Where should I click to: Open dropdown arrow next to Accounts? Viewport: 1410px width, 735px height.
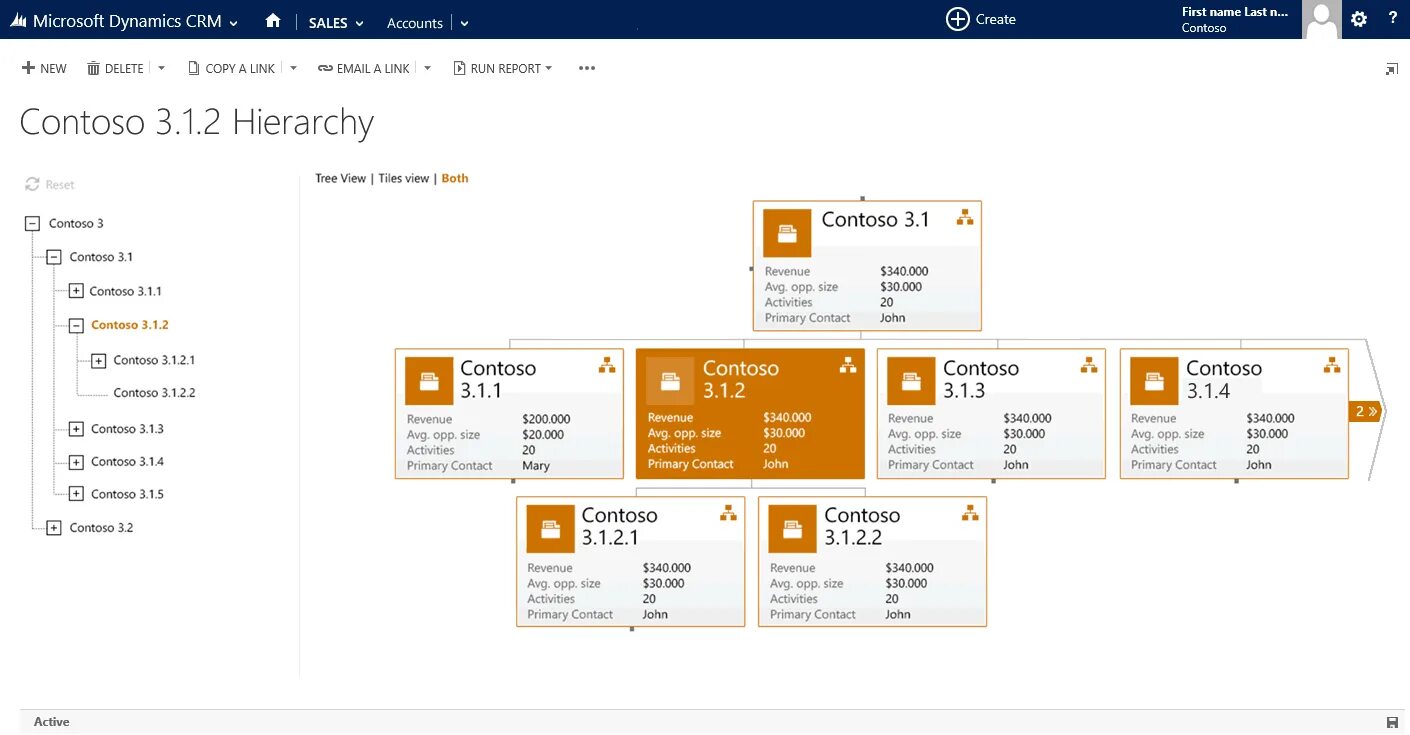pyautogui.click(x=464, y=23)
